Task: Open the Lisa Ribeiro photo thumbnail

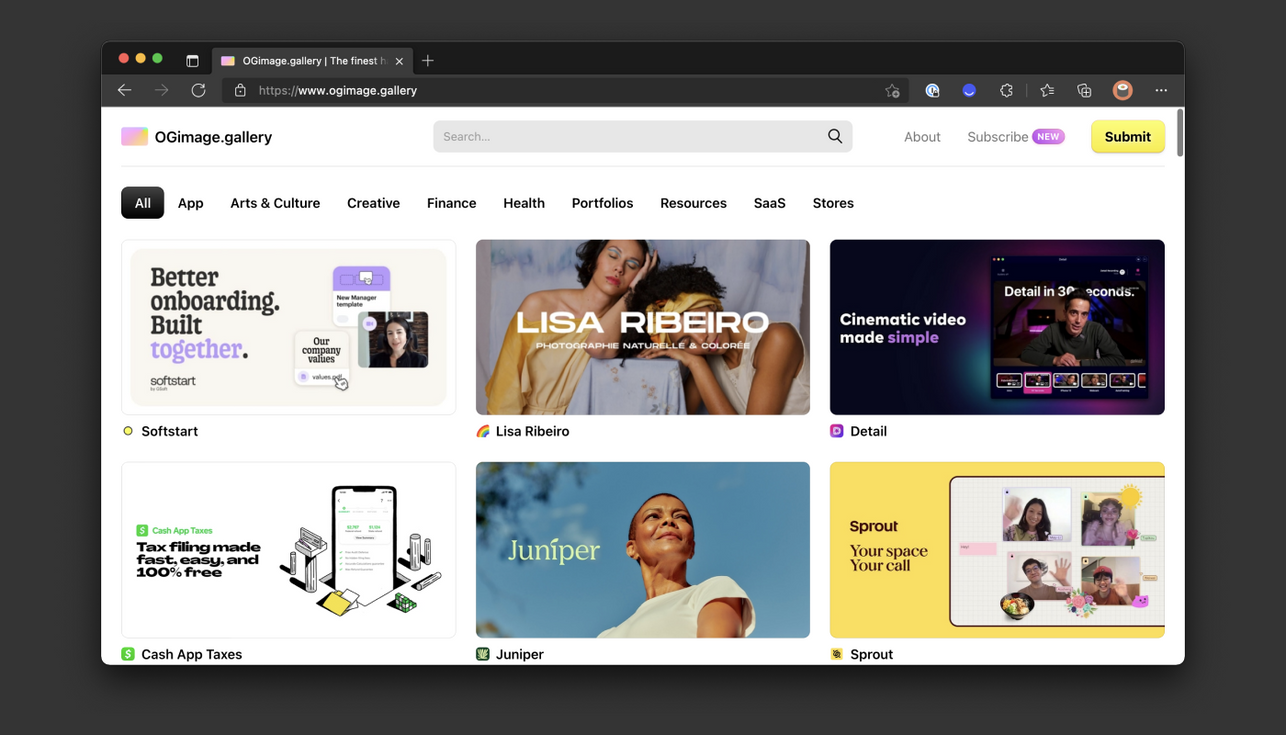Action: tap(643, 327)
